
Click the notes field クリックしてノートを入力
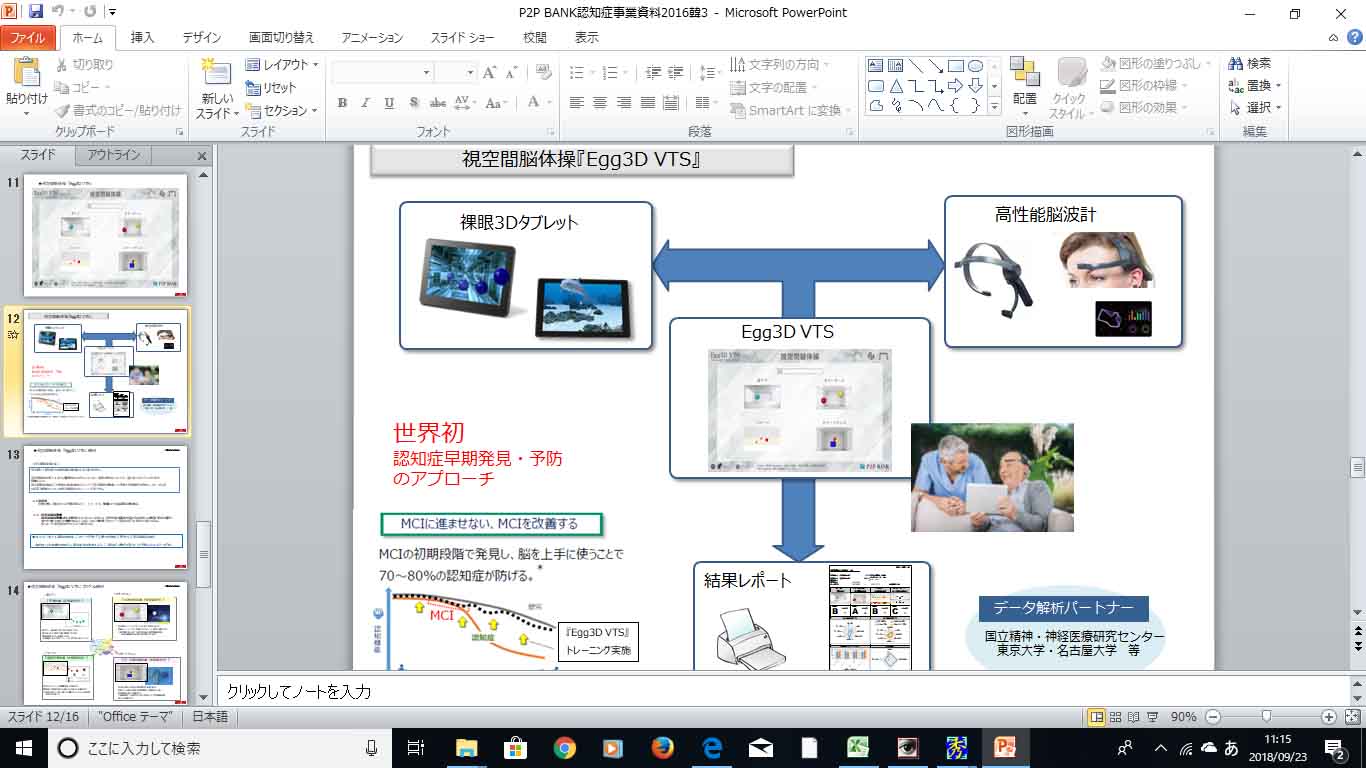(783, 691)
